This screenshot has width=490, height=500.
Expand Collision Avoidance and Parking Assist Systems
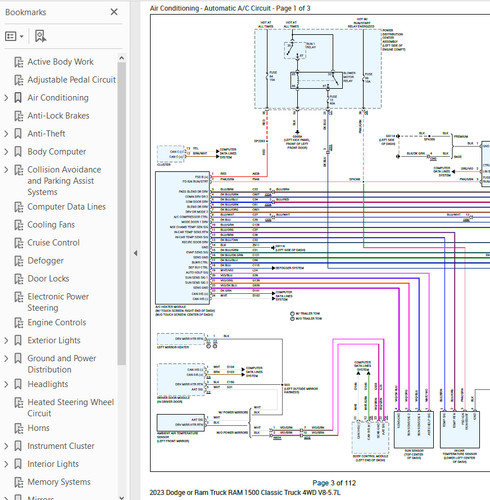pyautogui.click(x=6, y=170)
